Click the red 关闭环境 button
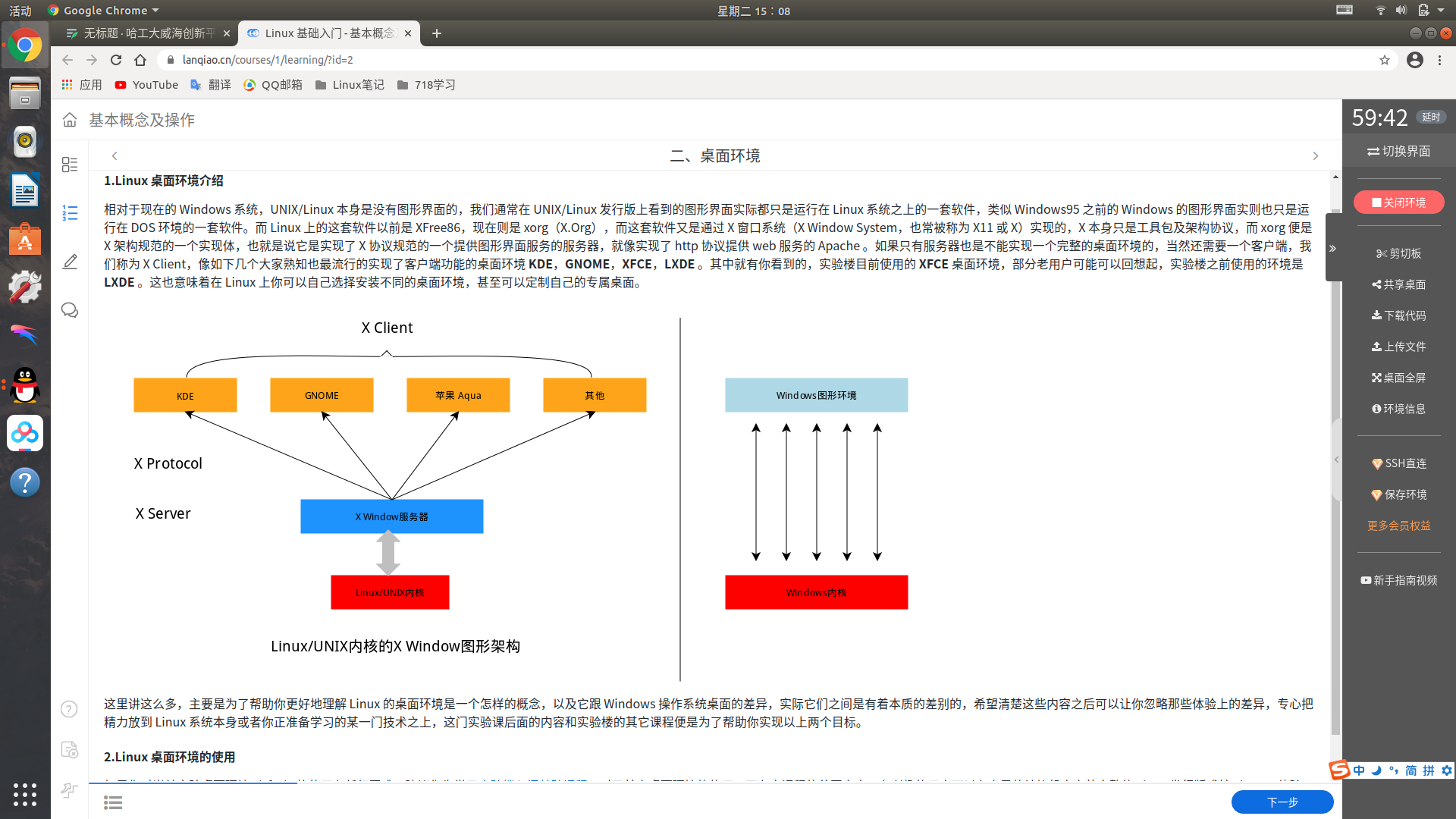Screen dimensions: 1456x819 [1399, 202]
